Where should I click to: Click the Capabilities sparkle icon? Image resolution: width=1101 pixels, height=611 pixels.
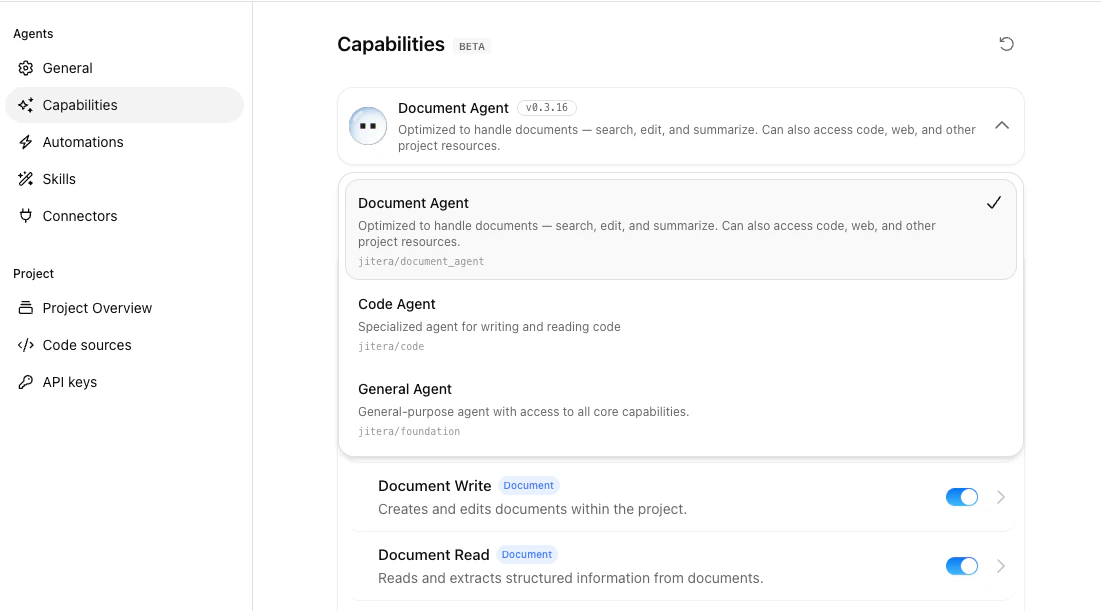[26, 105]
